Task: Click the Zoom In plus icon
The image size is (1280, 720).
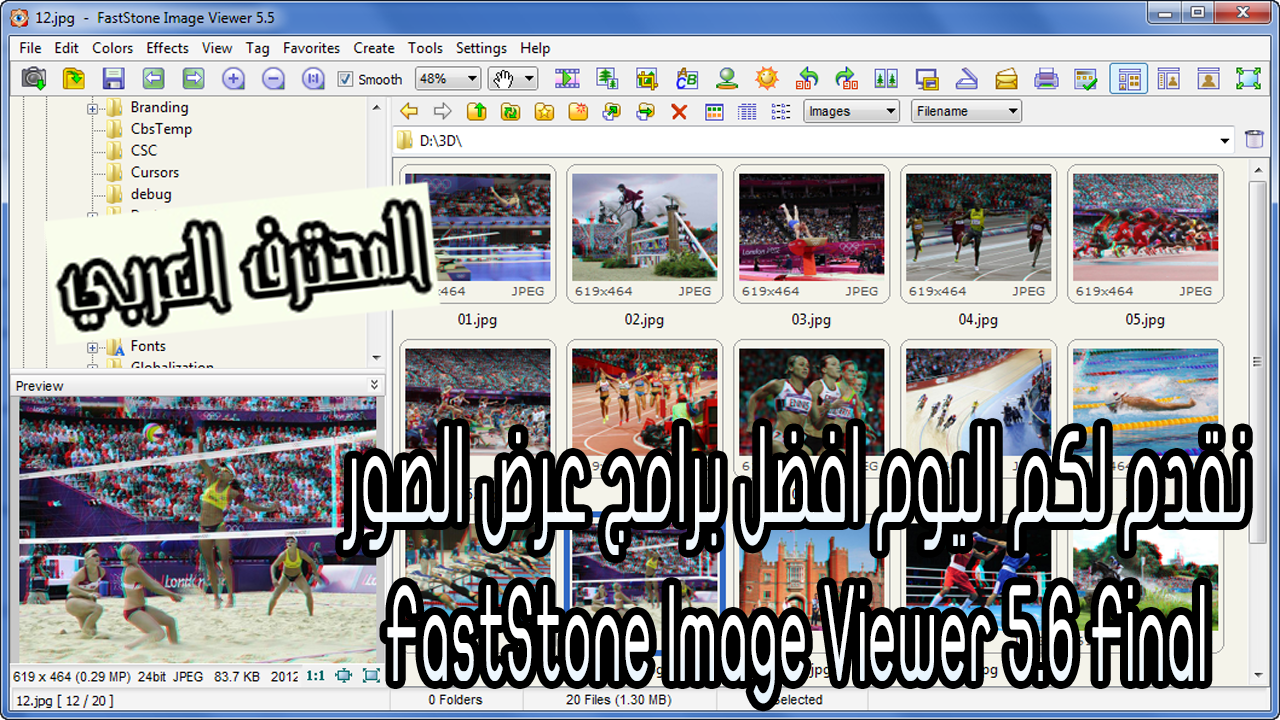Action: coord(233,78)
